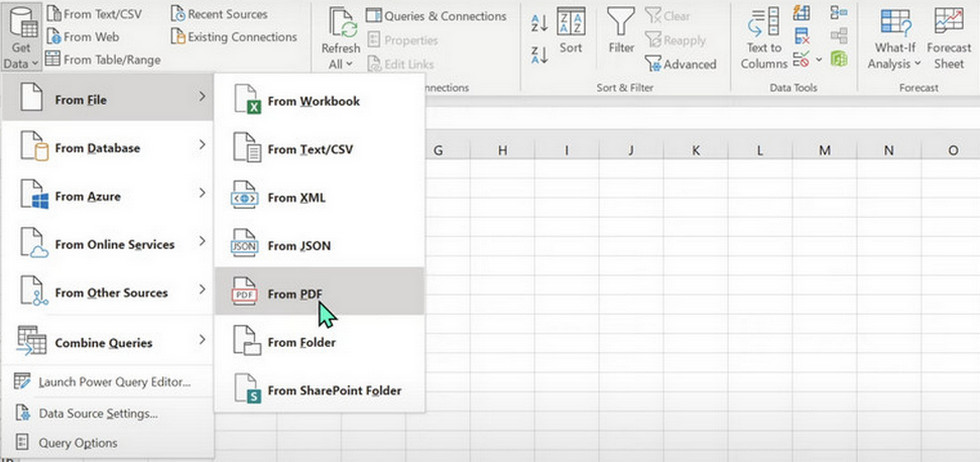
Task: Click the greyed-out Edit Links command
Action: (401, 64)
